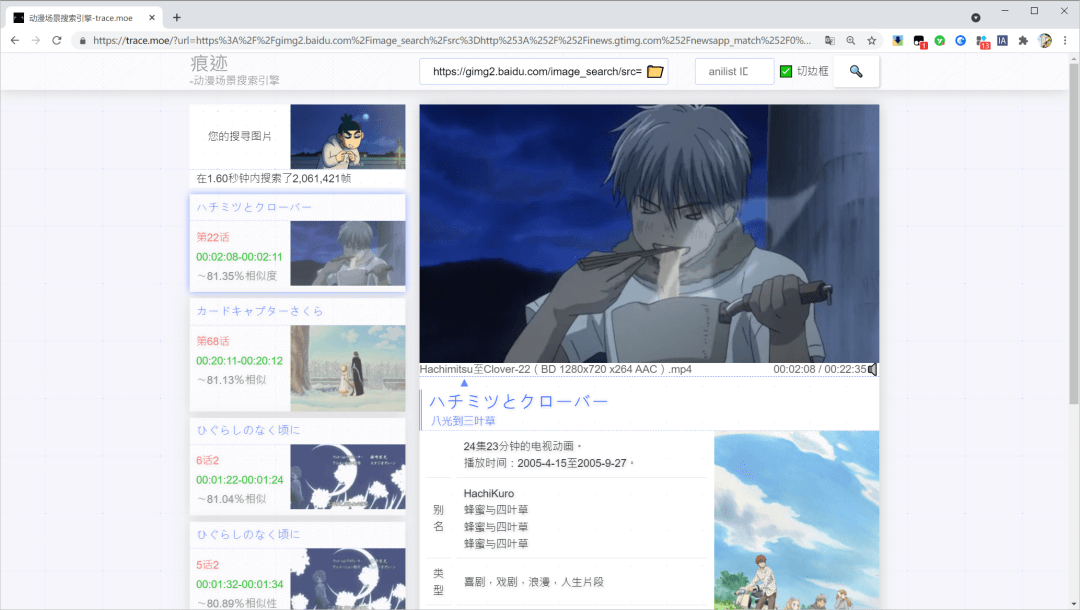
Task: Bookmark this page with star icon
Action: coord(872,41)
